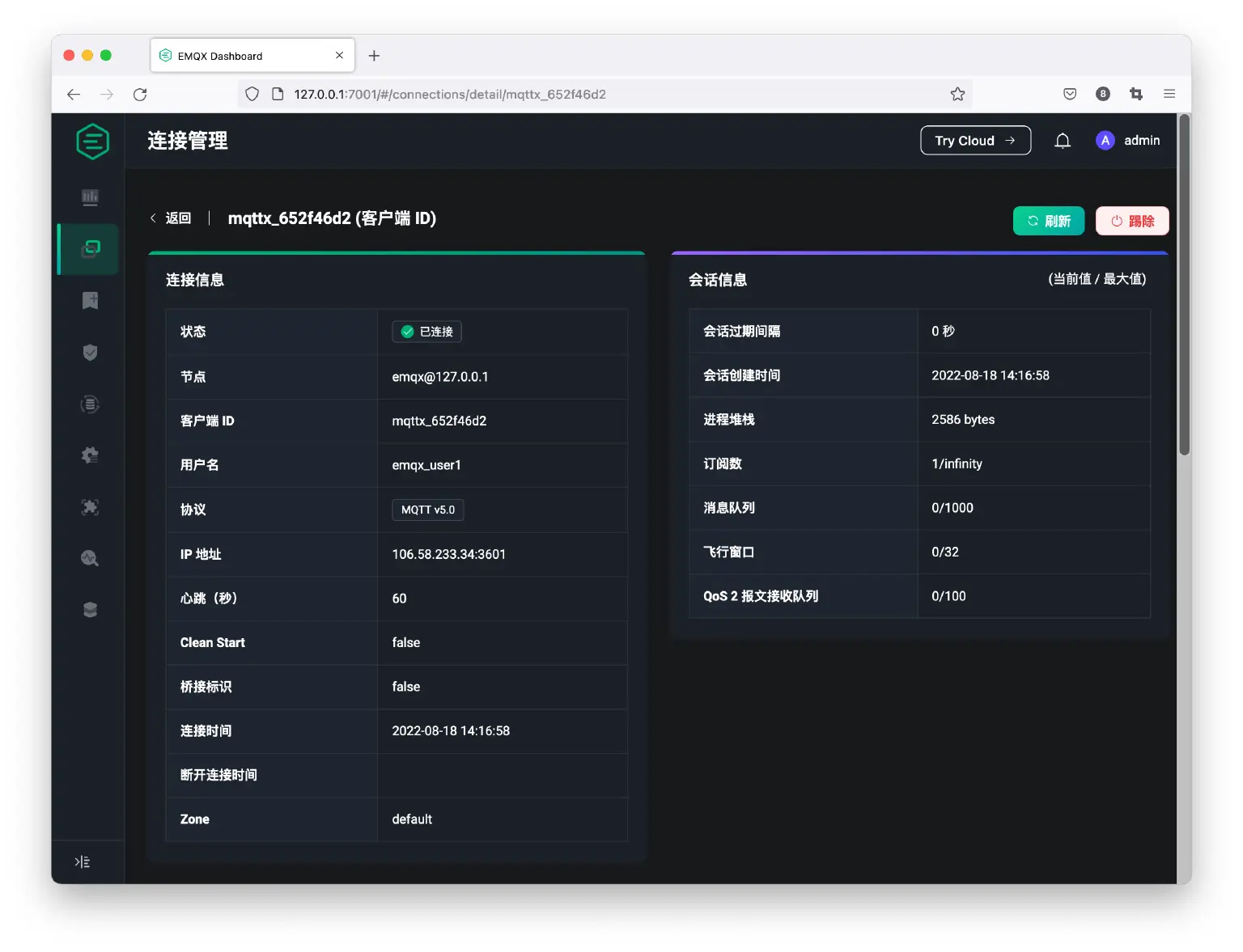Click the bookmark star in the address bar
The height and width of the screenshot is (952, 1243).
957,94
